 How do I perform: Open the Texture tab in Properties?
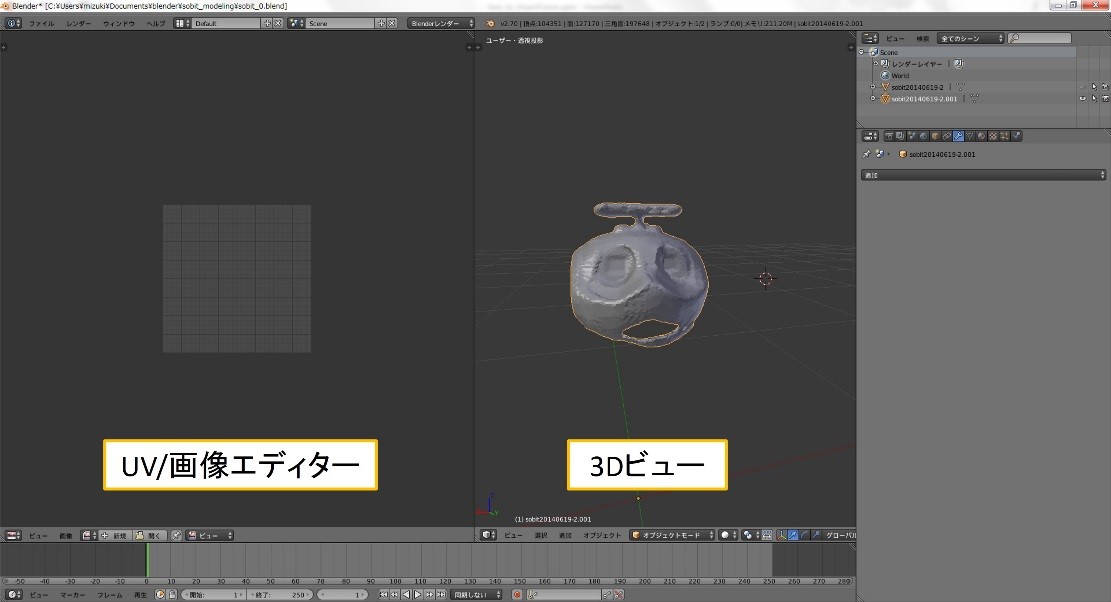(992, 136)
